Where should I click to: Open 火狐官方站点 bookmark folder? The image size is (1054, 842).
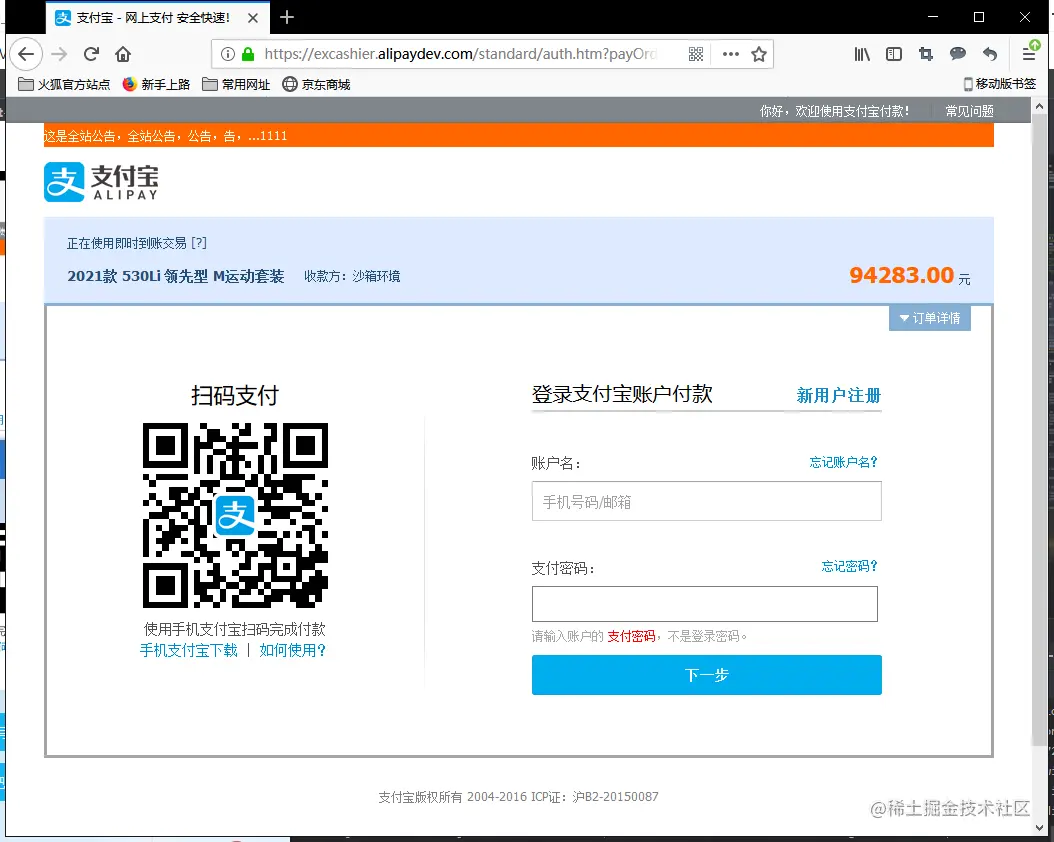[64, 85]
